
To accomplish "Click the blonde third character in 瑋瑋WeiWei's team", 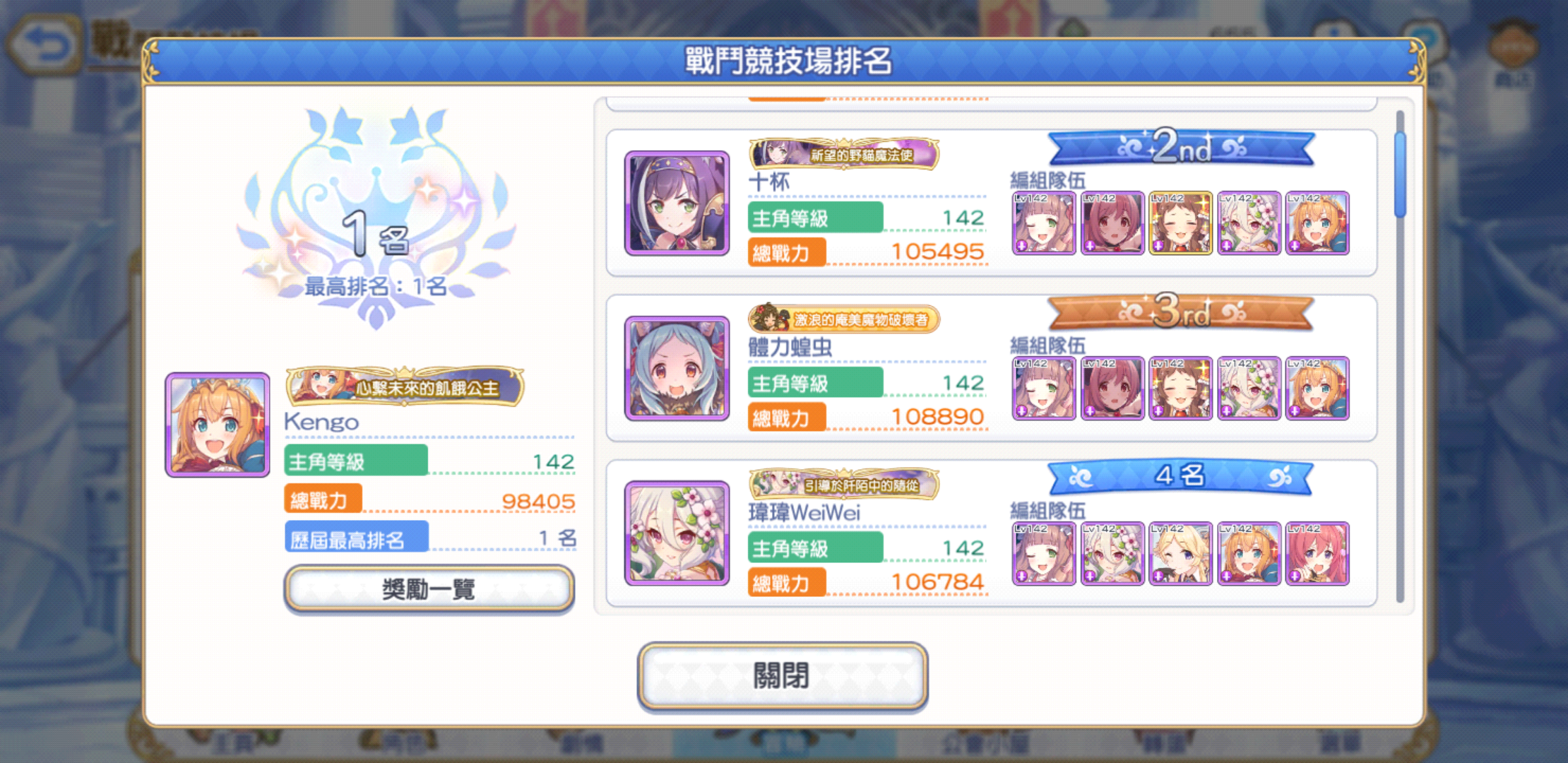I will pyautogui.click(x=1180, y=553).
